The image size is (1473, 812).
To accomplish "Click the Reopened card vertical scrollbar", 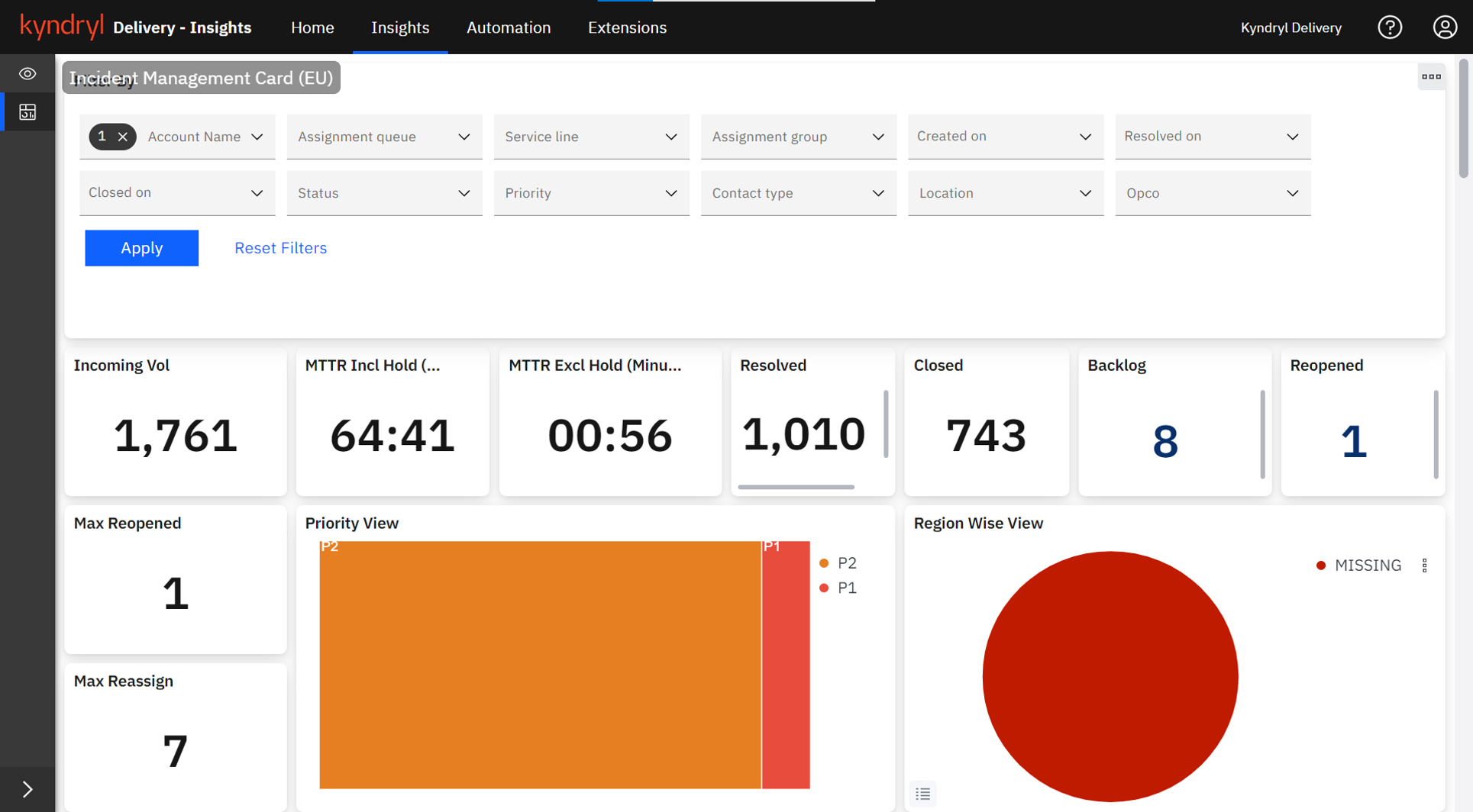I will click(1436, 435).
